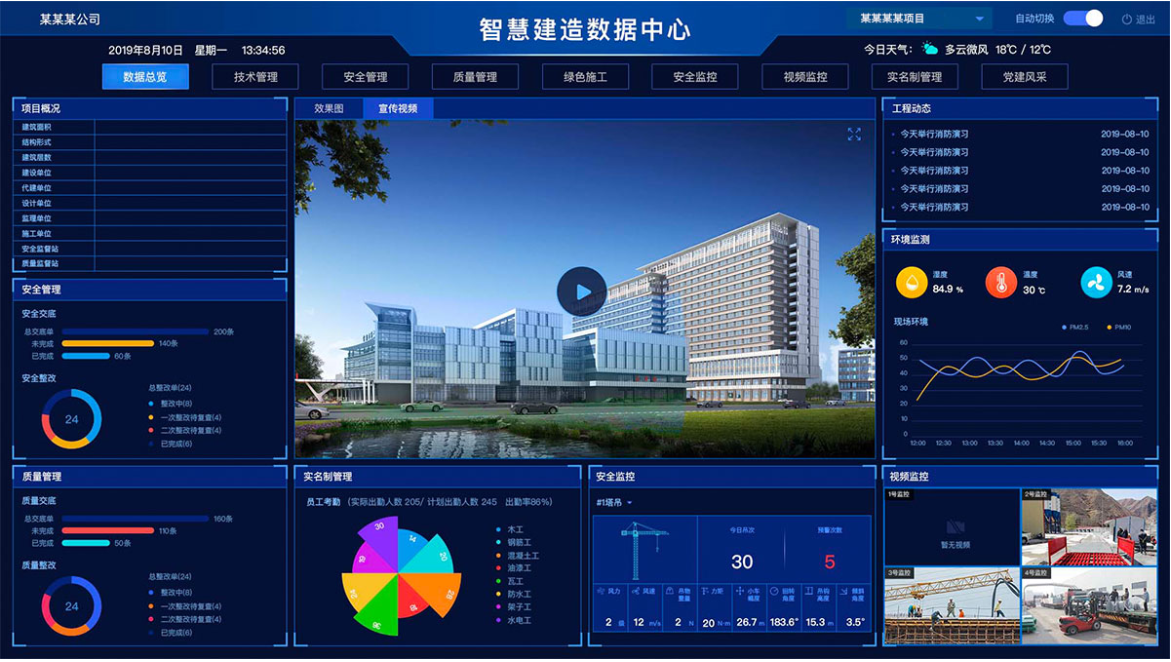Click the weather cloud icon beside 今日天气

pos(930,47)
